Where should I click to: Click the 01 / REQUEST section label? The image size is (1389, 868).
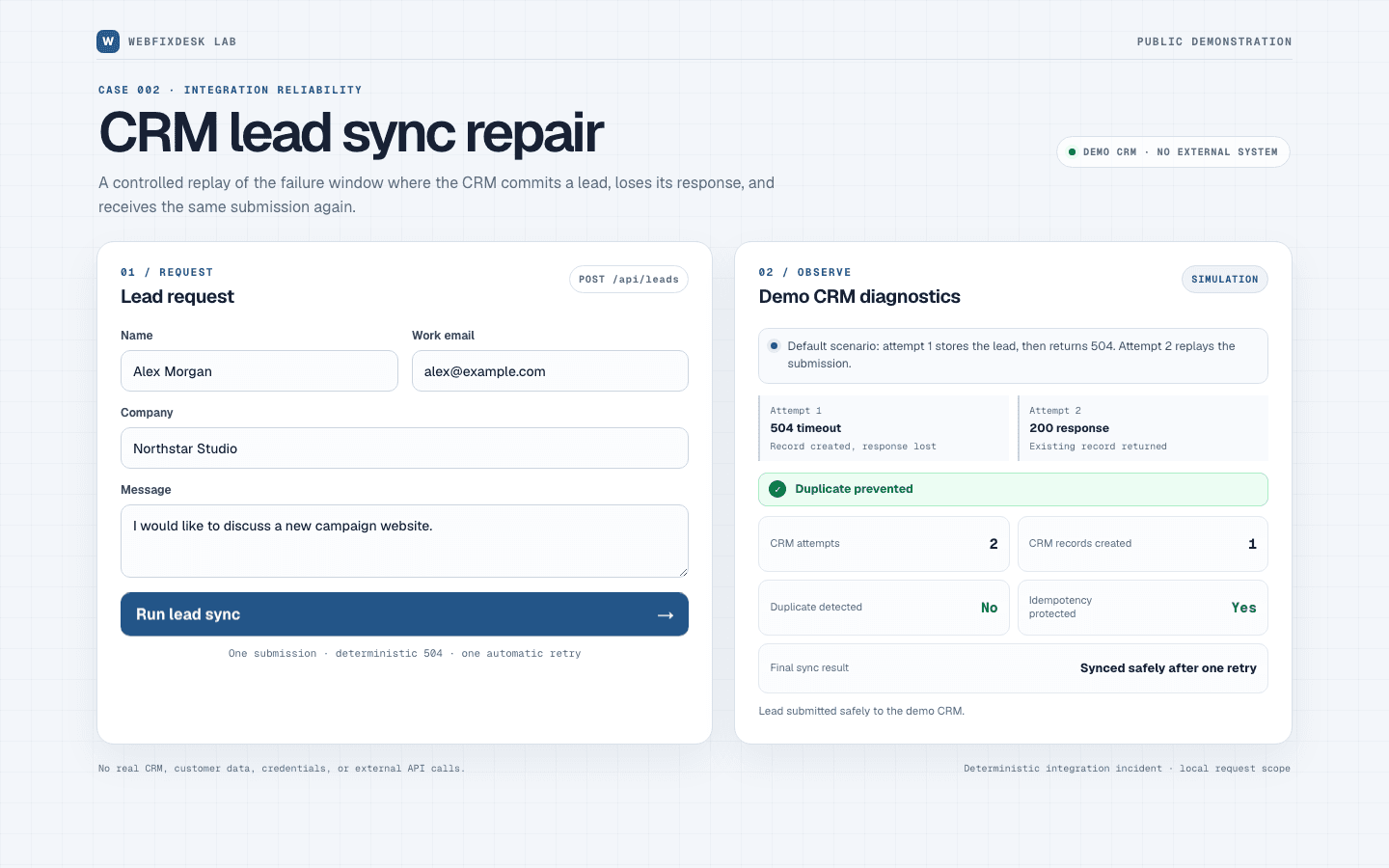click(x=167, y=272)
